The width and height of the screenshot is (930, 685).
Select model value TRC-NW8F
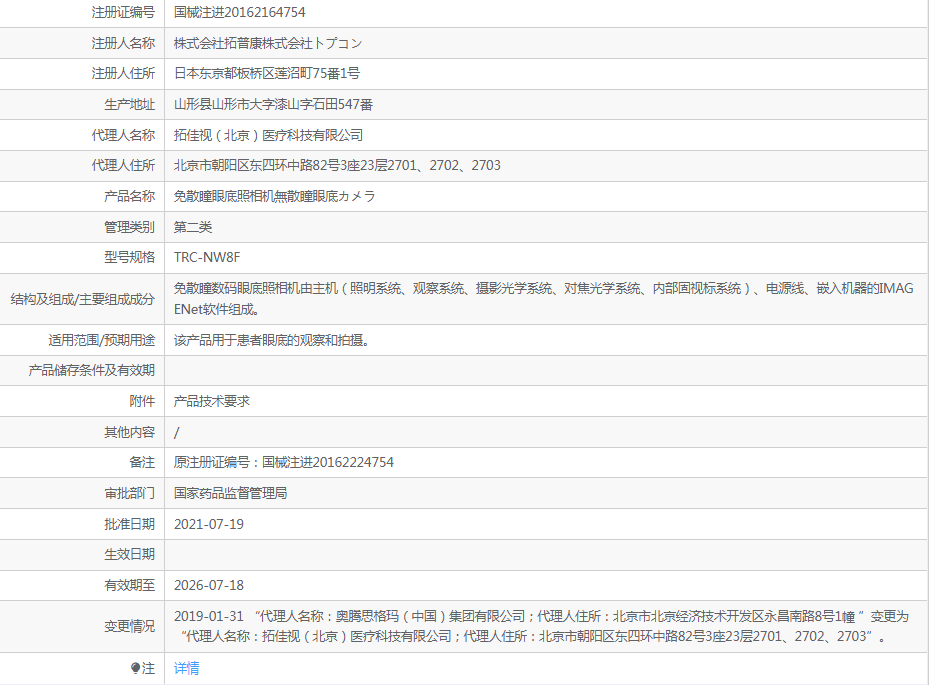(207, 257)
